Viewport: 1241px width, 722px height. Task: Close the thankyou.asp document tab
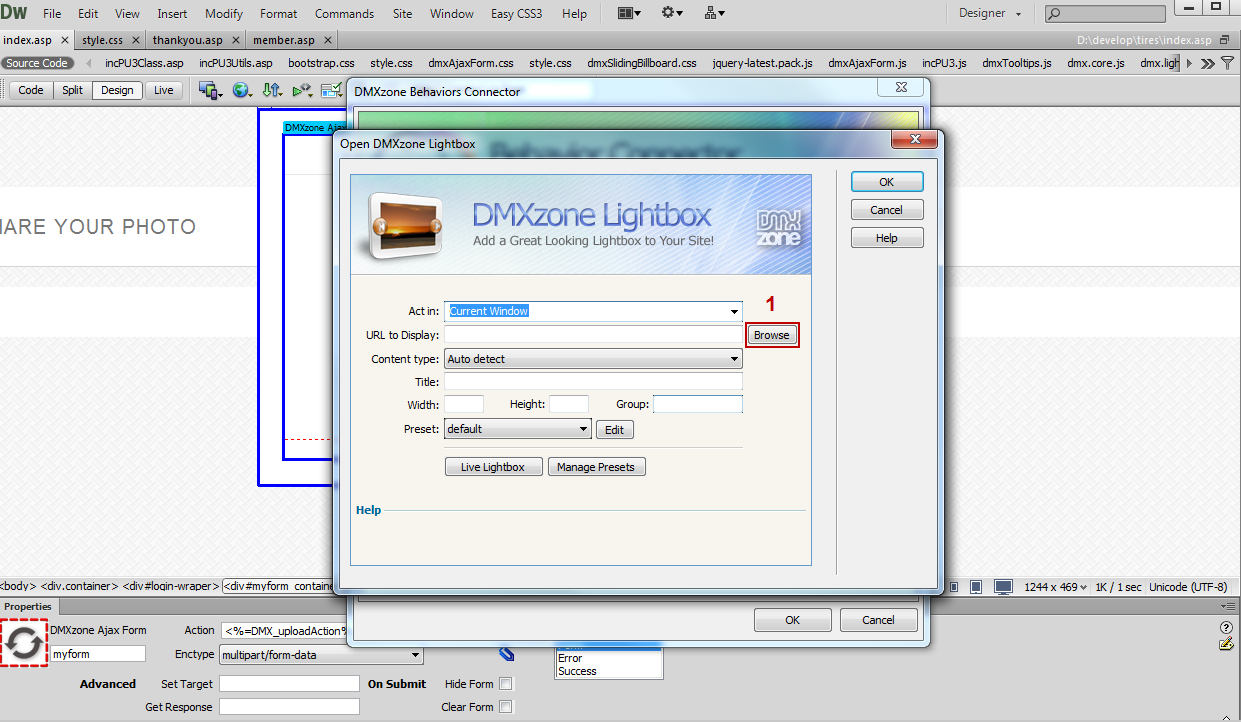point(236,40)
